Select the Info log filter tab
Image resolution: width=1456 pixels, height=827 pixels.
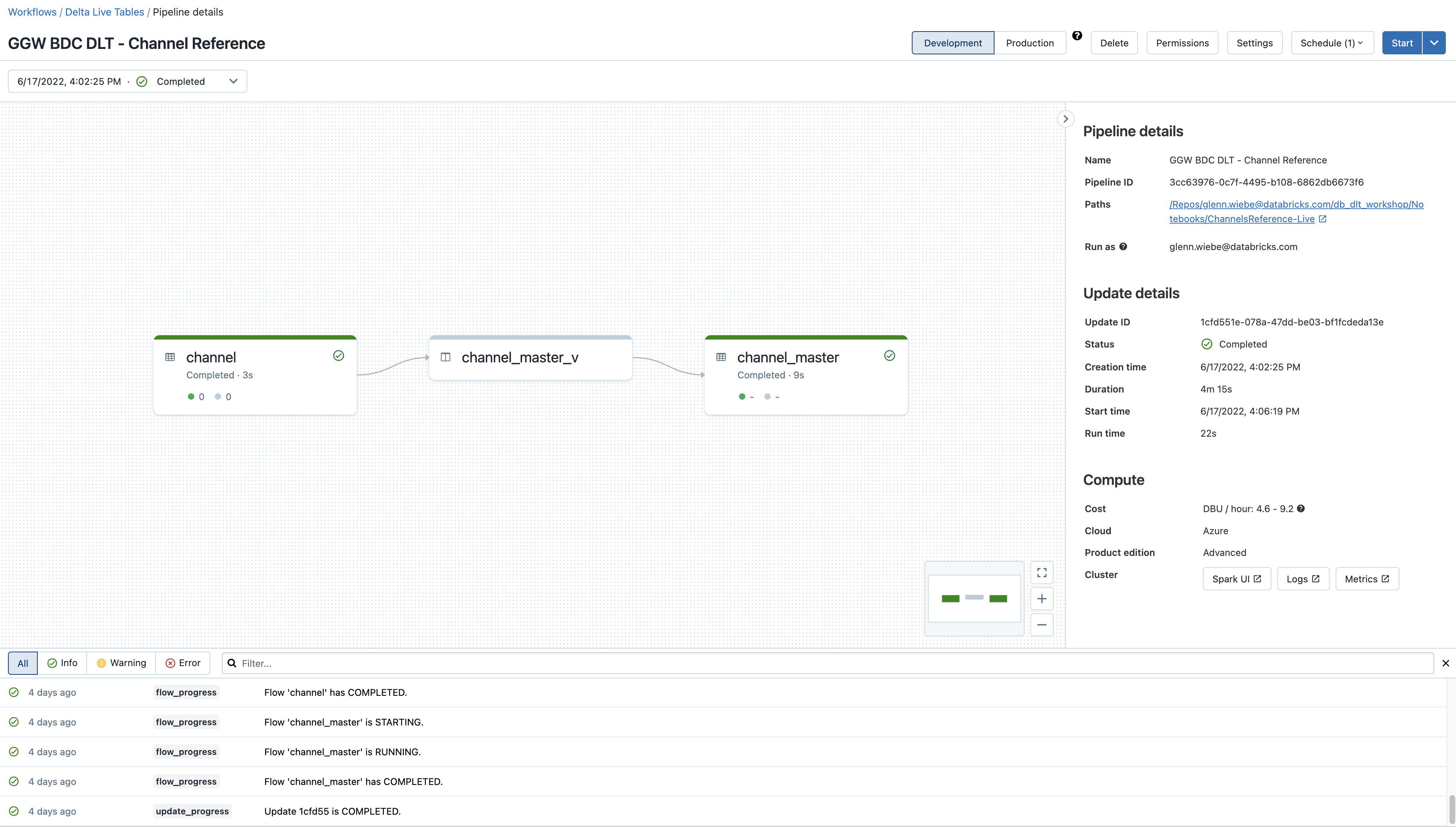tap(62, 663)
